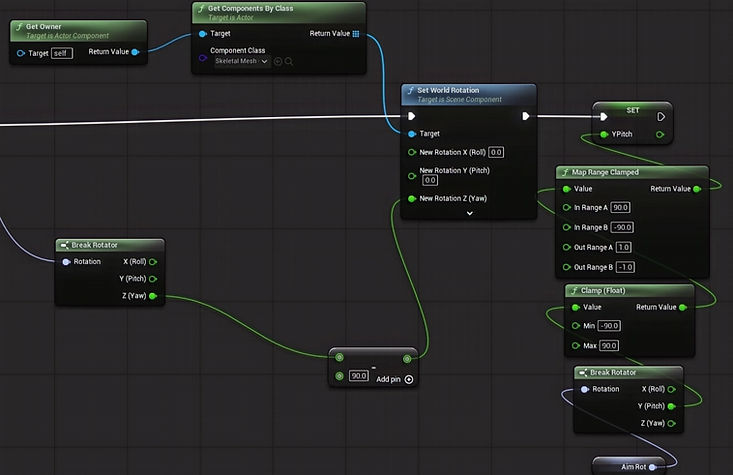This screenshot has width=733, height=475.
Task: Click the New Rotation Y (Pitch) value field
Action: tap(430, 180)
